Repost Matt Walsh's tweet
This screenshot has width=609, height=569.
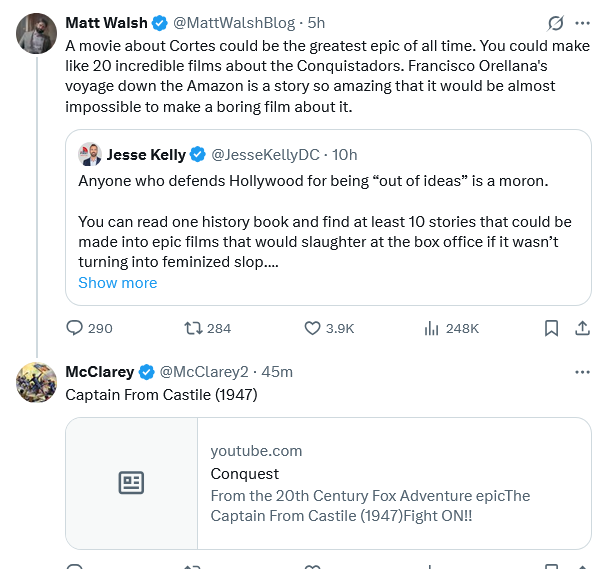coord(194,328)
